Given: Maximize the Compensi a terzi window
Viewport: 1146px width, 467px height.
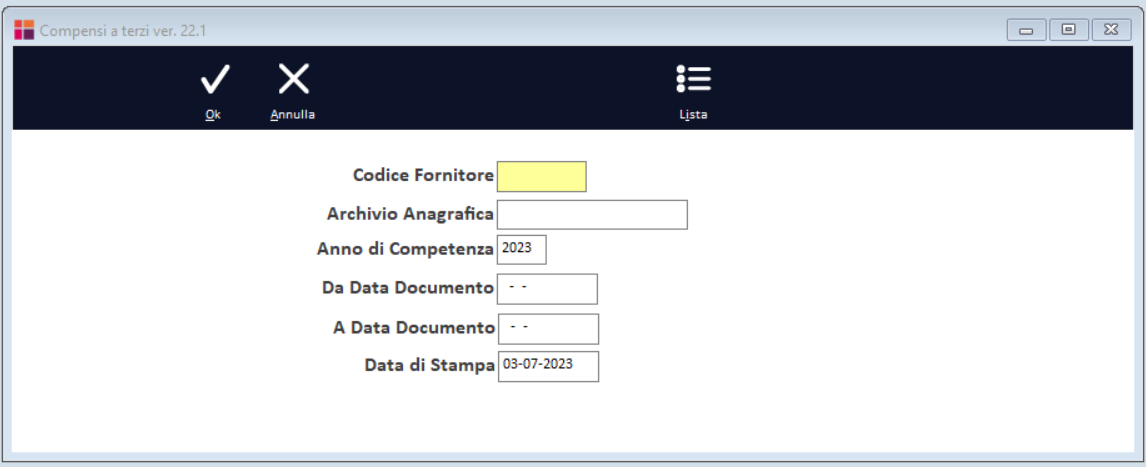Looking at the screenshot, I should coord(1069,30).
